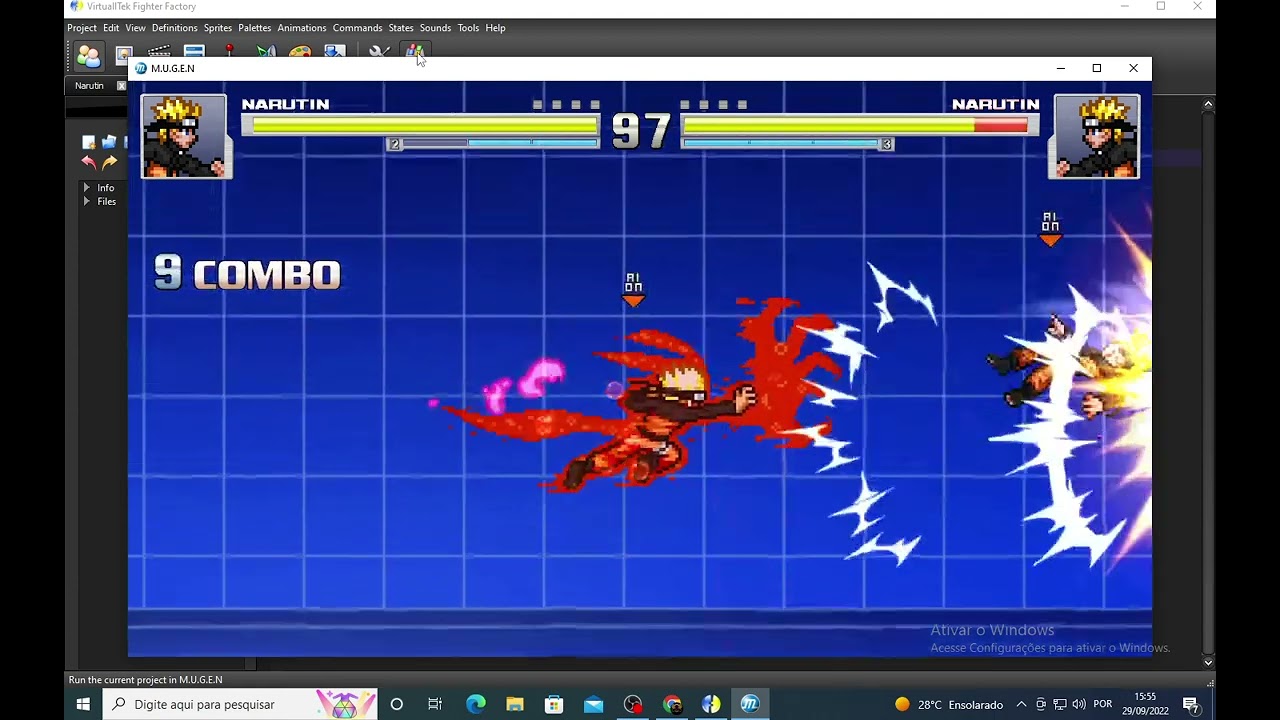Open the Tools menu
The image size is (1280, 720).
point(468,28)
